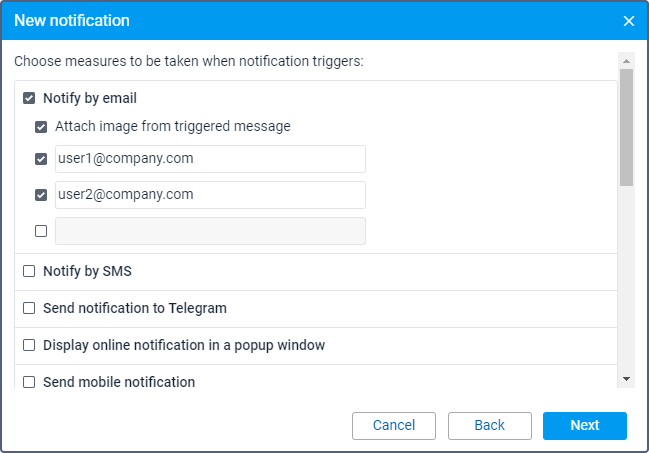649x453 pixels.
Task: Enable Send notification to Telegram
Action: (29, 308)
